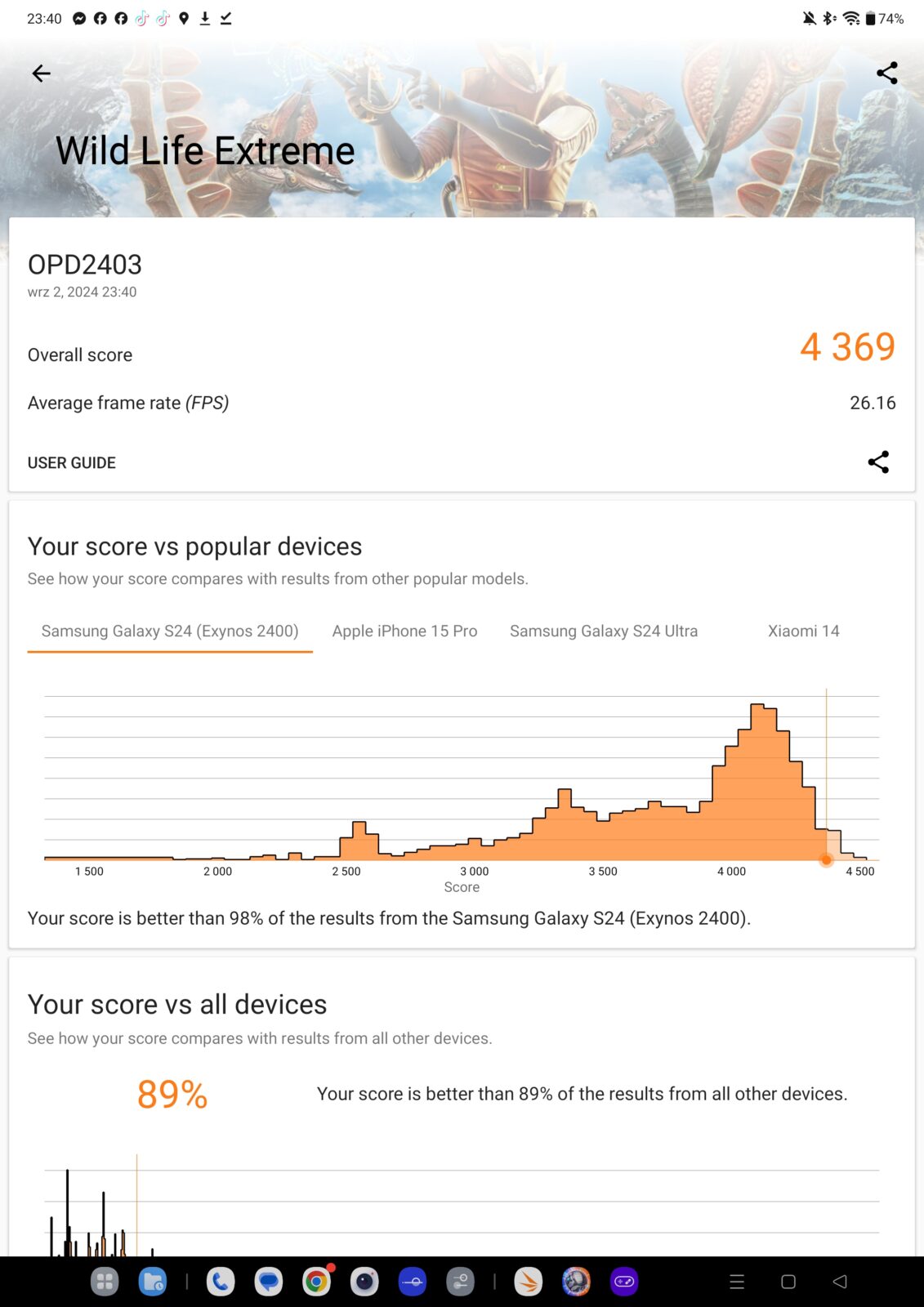
Task: Tap the back arrow in the header
Action: pyautogui.click(x=41, y=74)
